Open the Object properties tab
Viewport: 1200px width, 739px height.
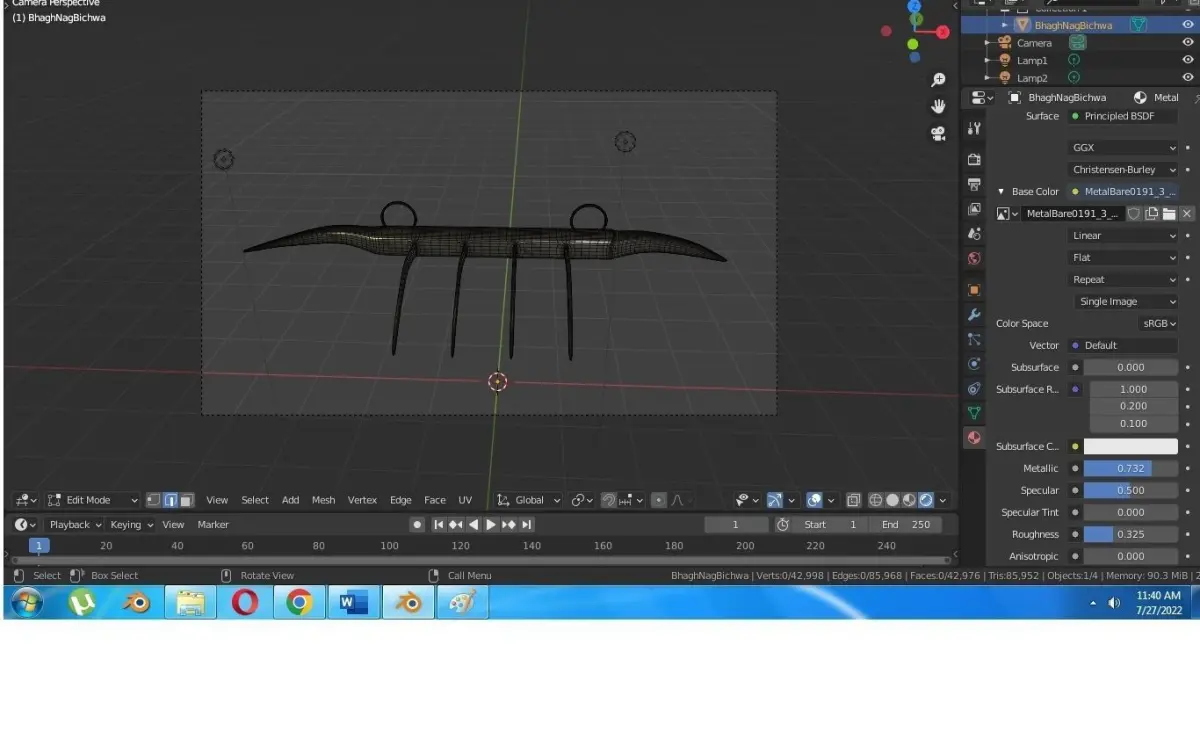[x=974, y=290]
